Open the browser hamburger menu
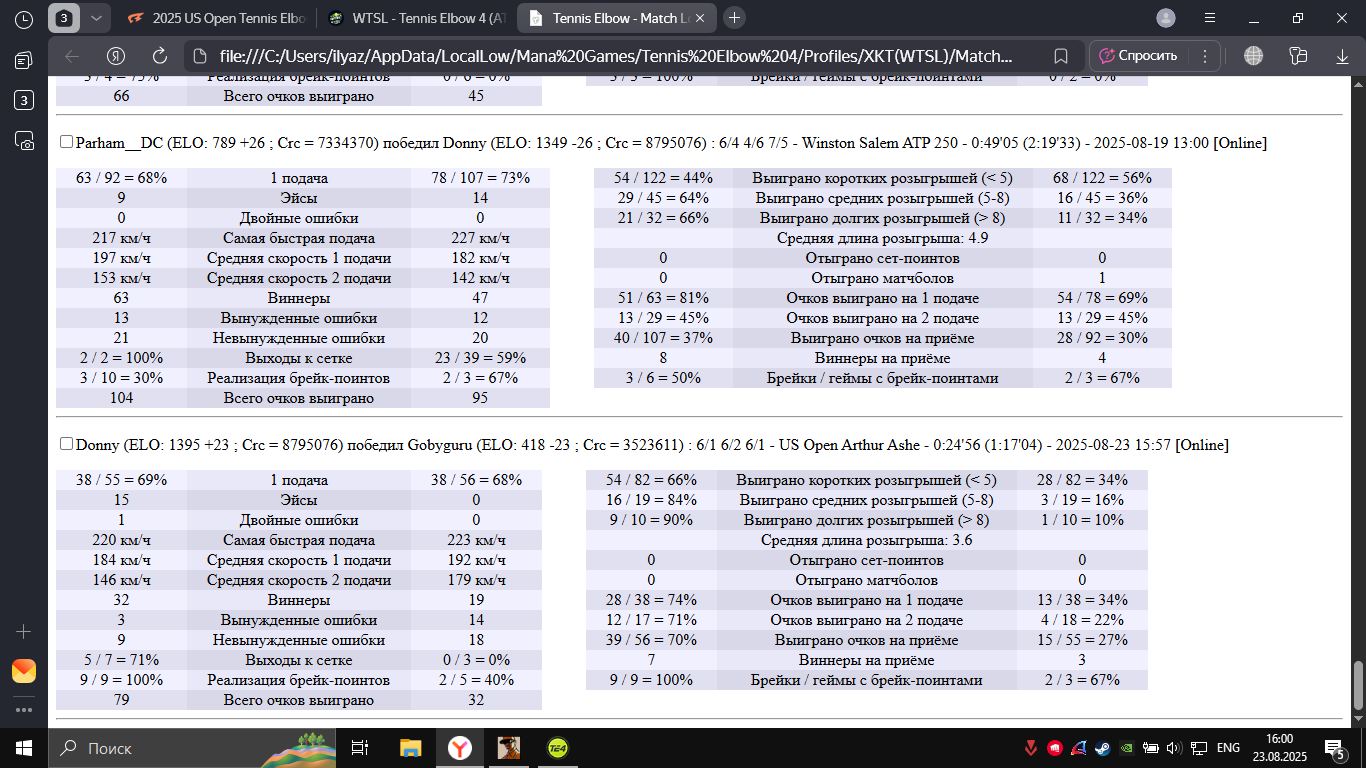Screen dimensions: 1366x768 [x=1210, y=18]
